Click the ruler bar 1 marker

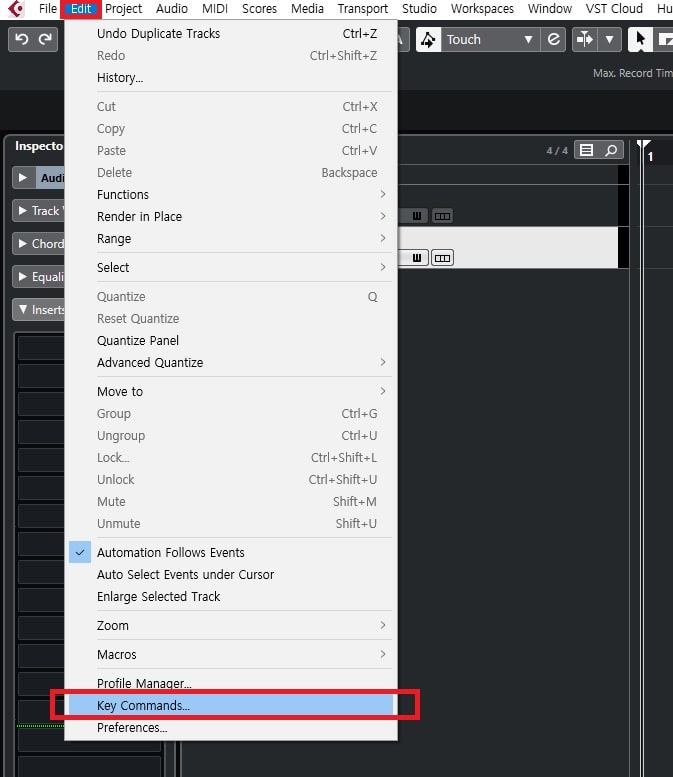650,157
